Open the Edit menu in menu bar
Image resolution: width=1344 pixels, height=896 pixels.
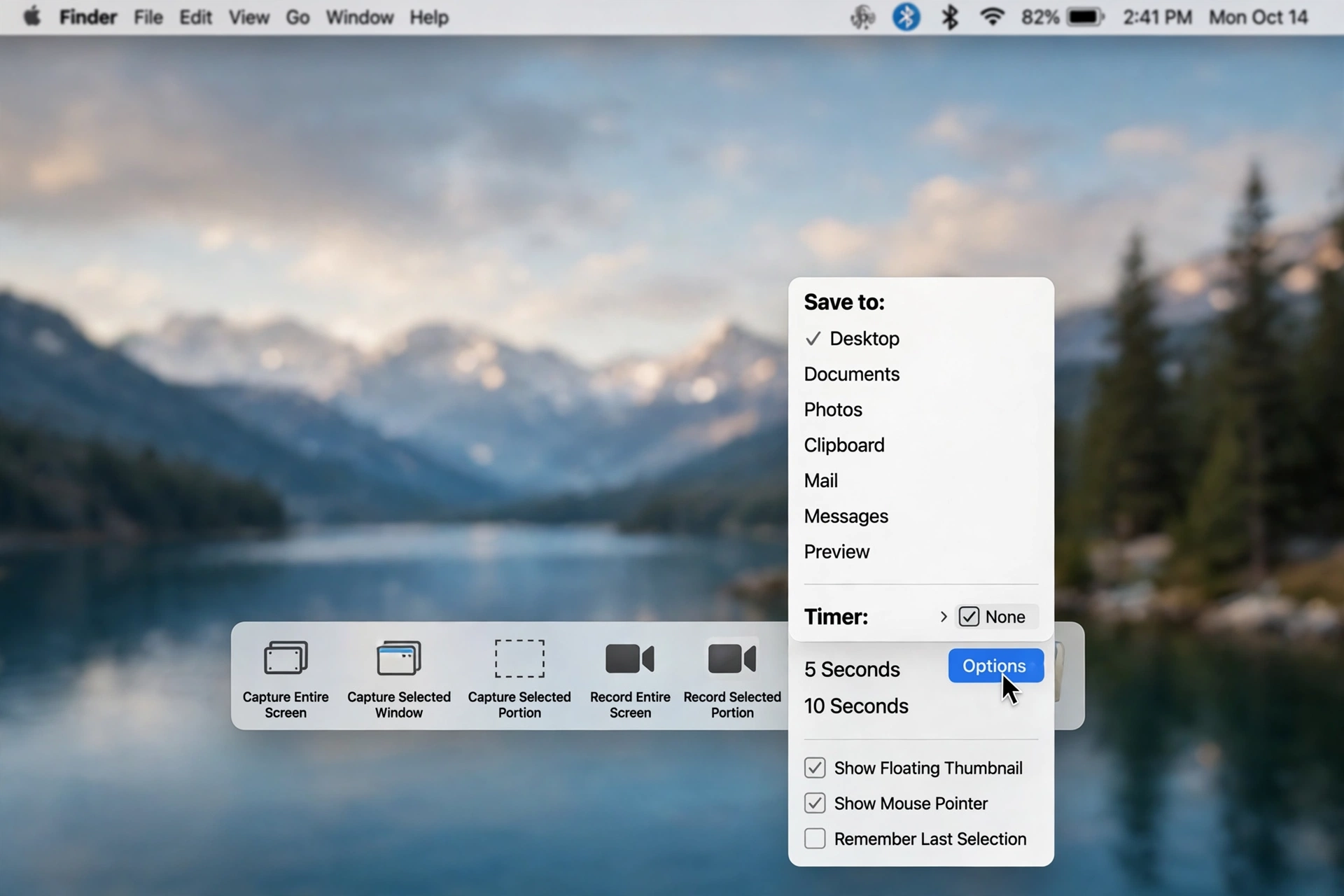pyautogui.click(x=195, y=17)
